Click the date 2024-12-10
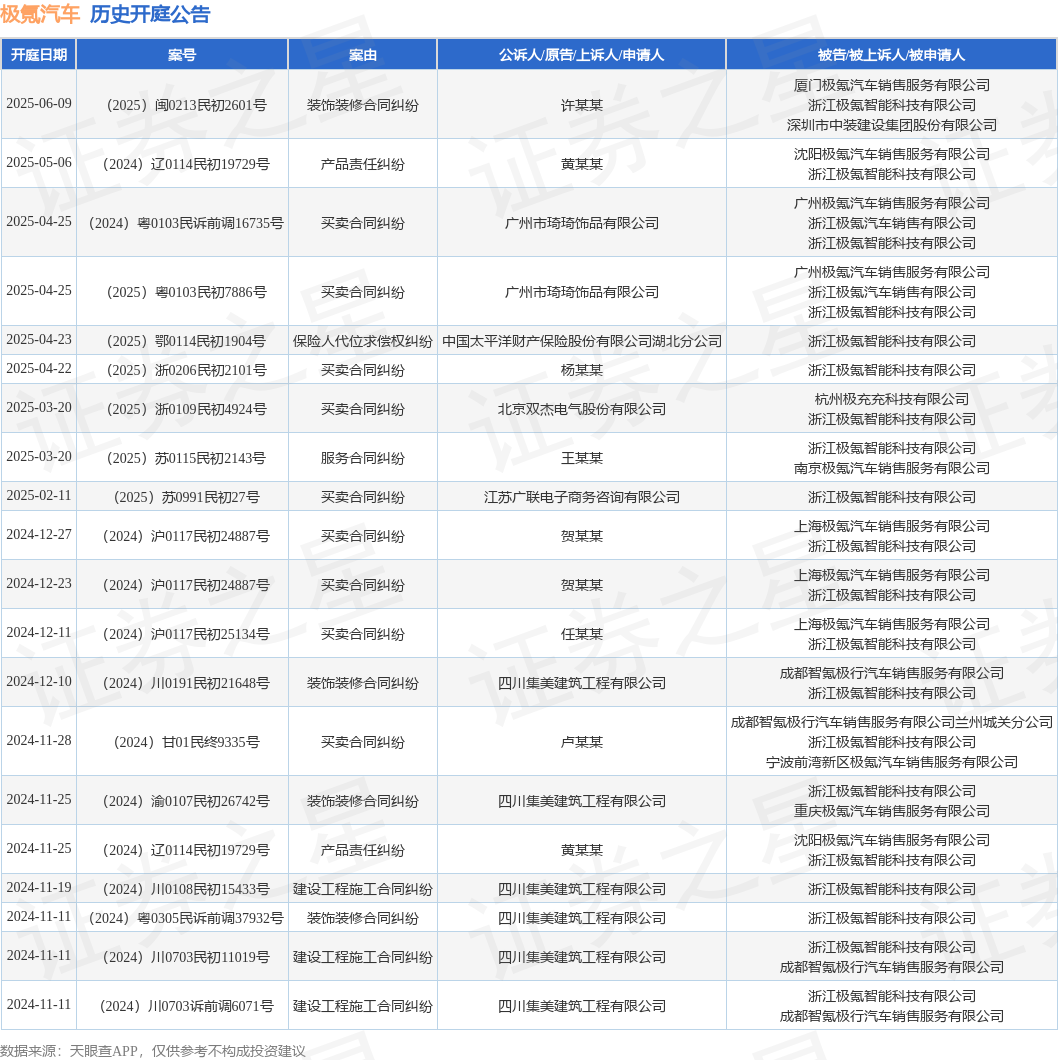1058x1060 pixels. pos(39,681)
